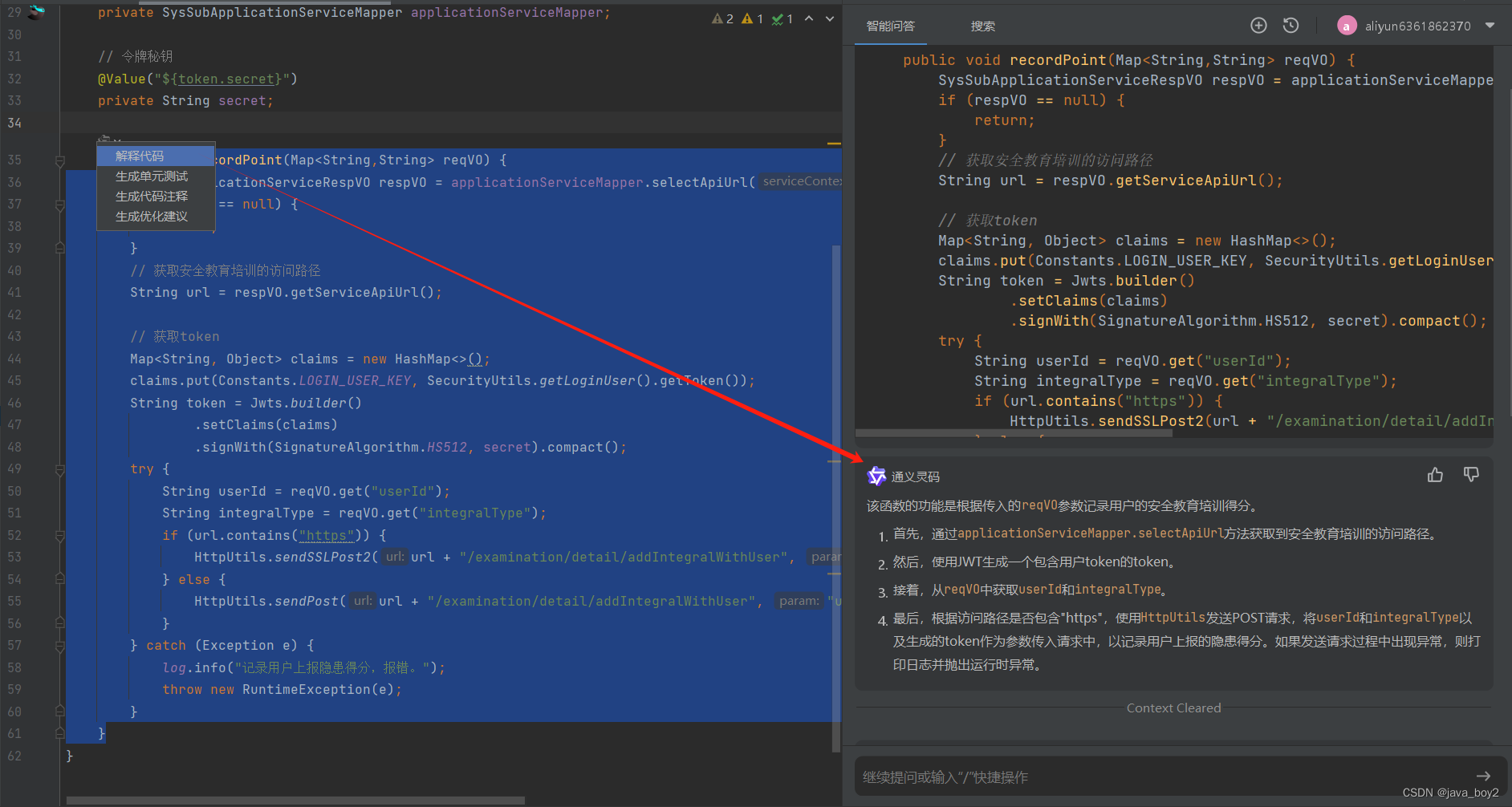Click the 通义灵码 logo icon
Screen dimensions: 1512x807
pos(876,476)
